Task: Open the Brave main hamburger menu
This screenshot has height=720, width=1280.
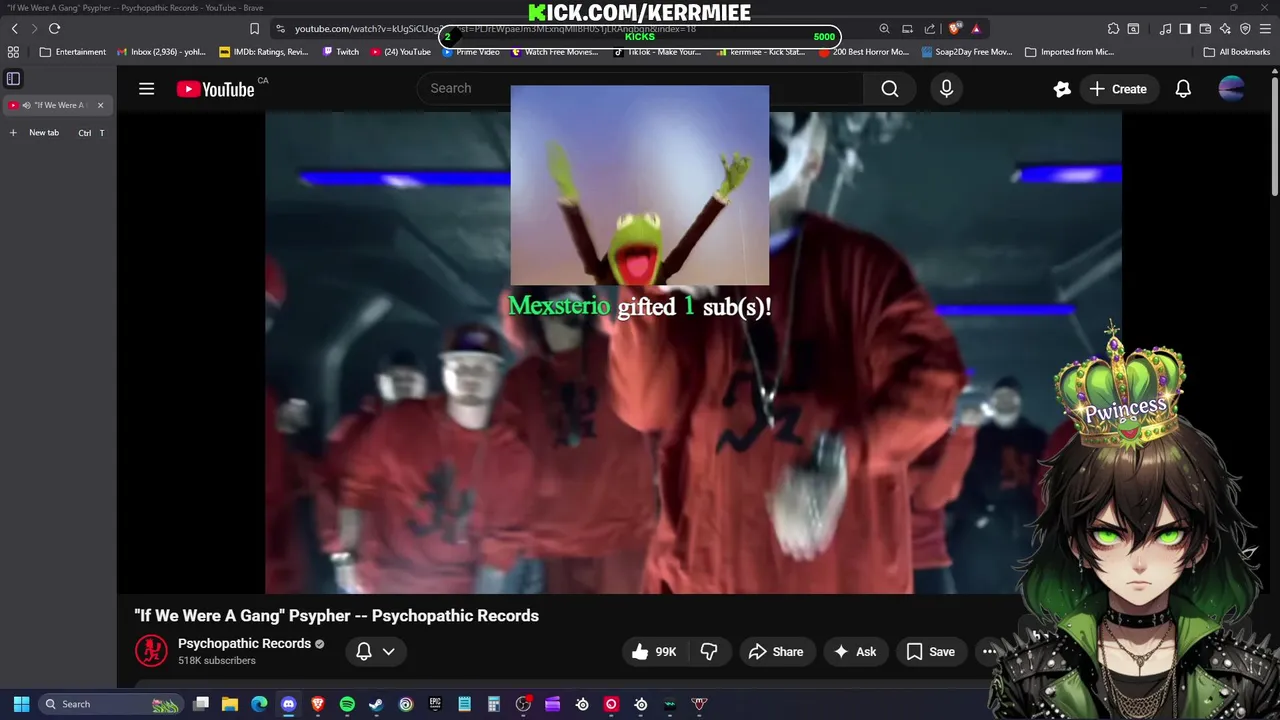Action: (x=1265, y=29)
